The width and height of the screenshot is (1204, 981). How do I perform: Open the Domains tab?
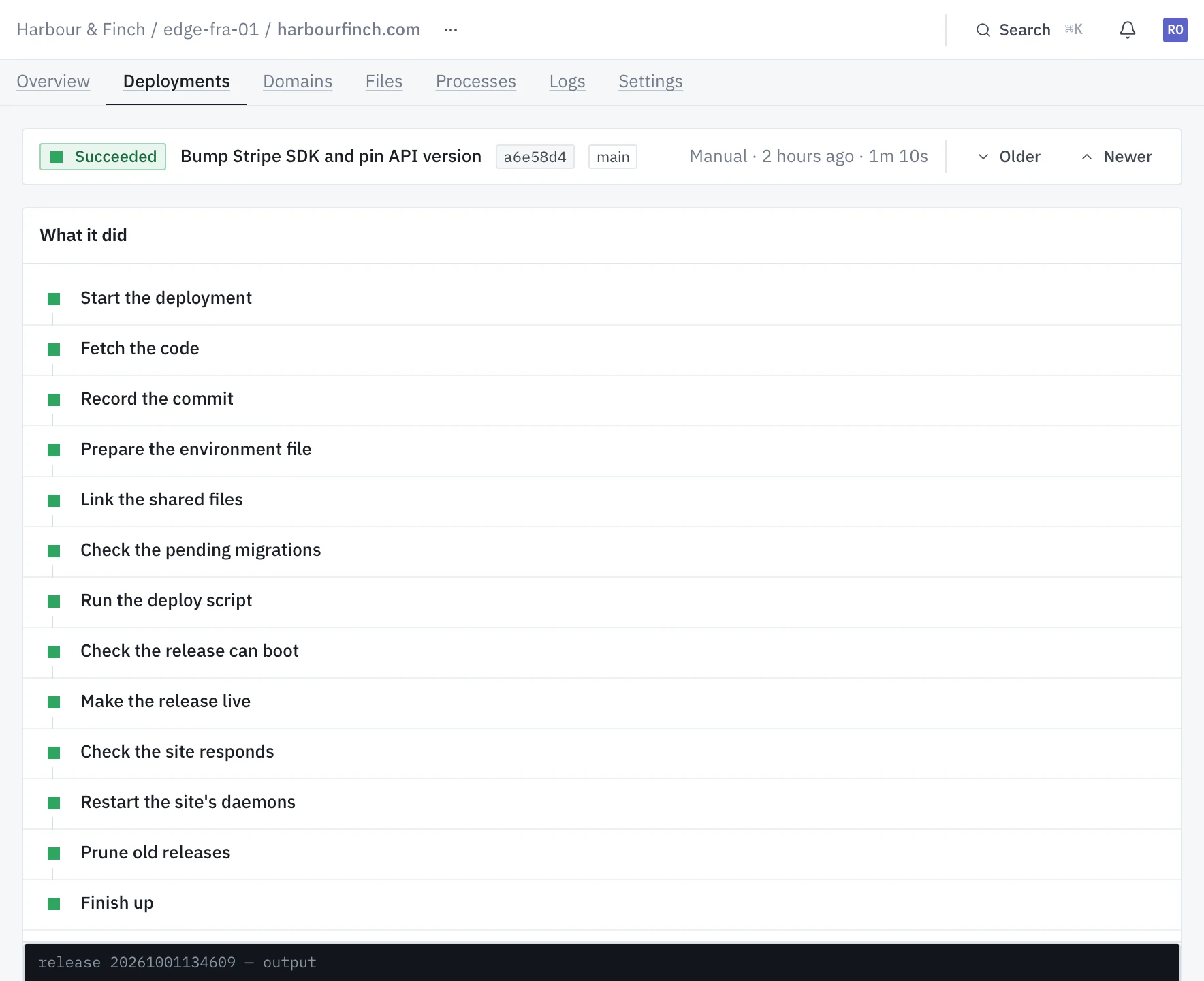(298, 82)
